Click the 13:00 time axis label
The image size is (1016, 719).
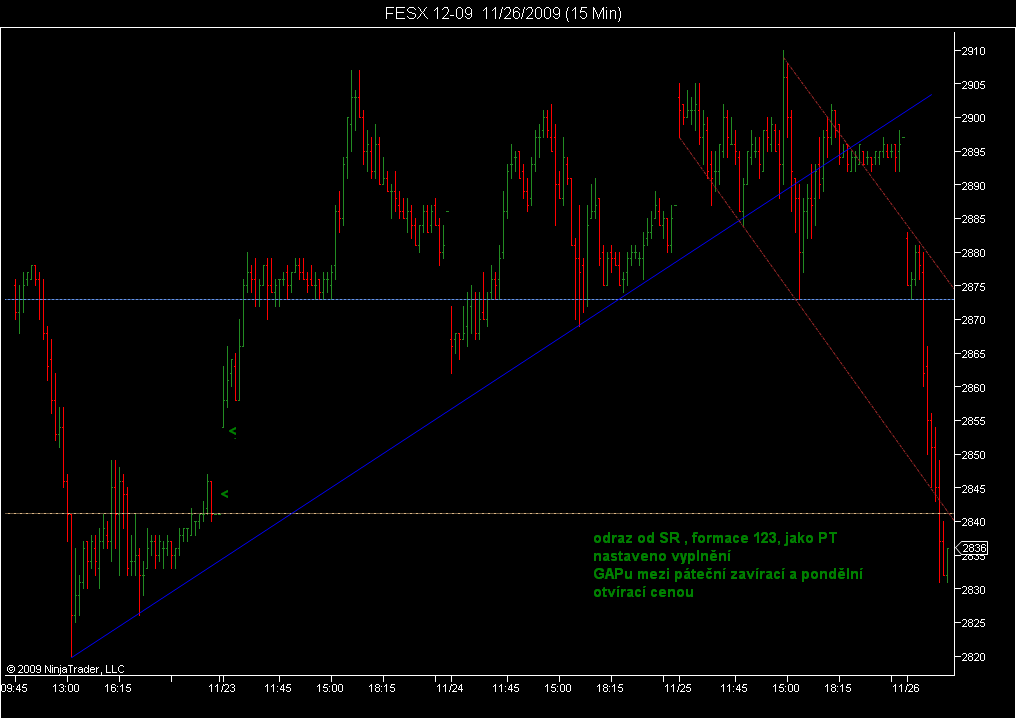[66, 688]
